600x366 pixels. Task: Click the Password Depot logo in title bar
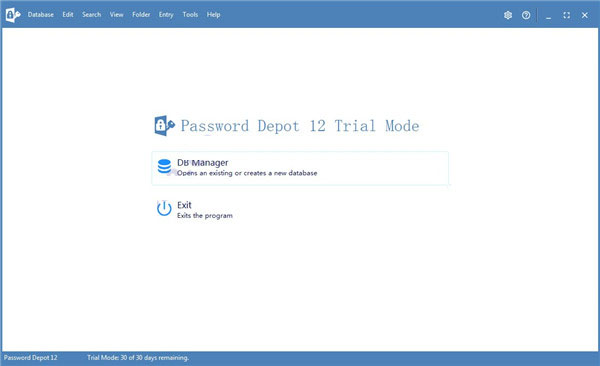tap(13, 15)
